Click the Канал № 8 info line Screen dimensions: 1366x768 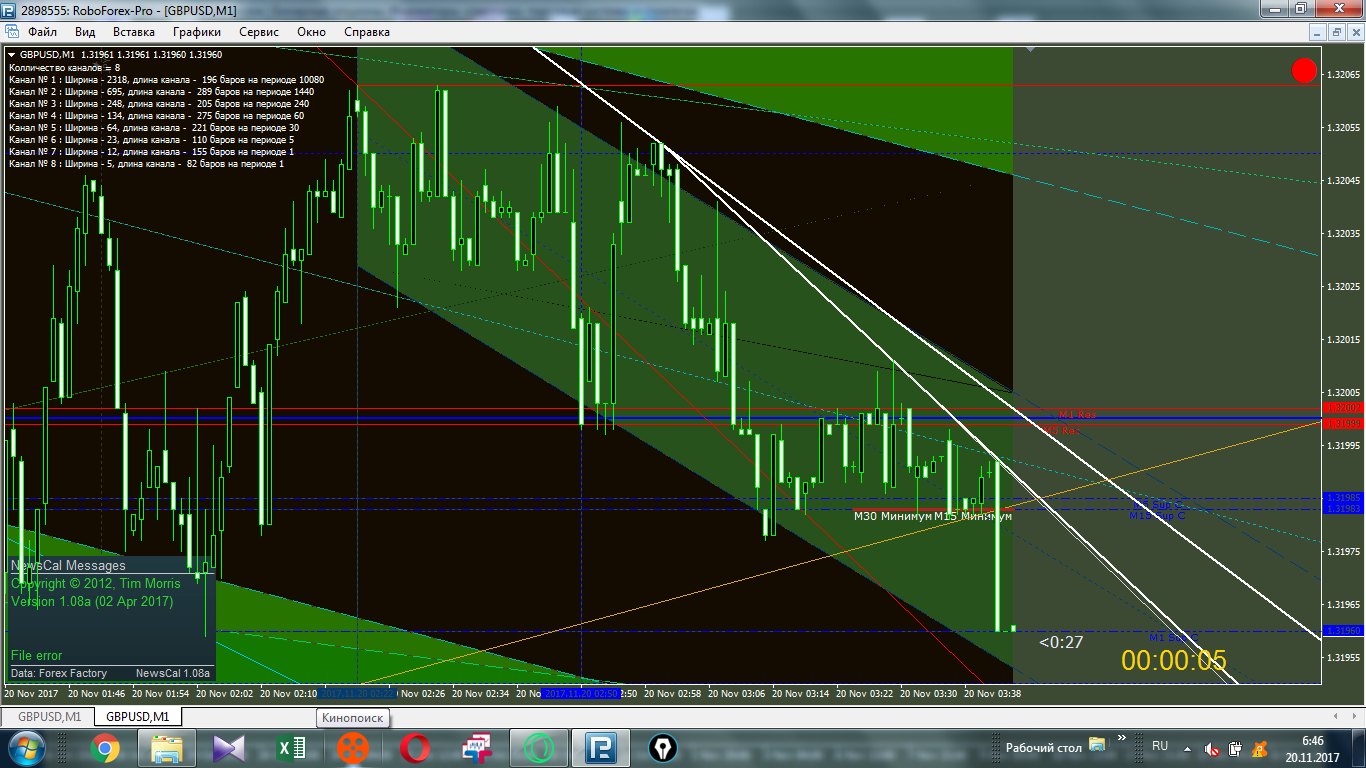pyautogui.click(x=147, y=163)
